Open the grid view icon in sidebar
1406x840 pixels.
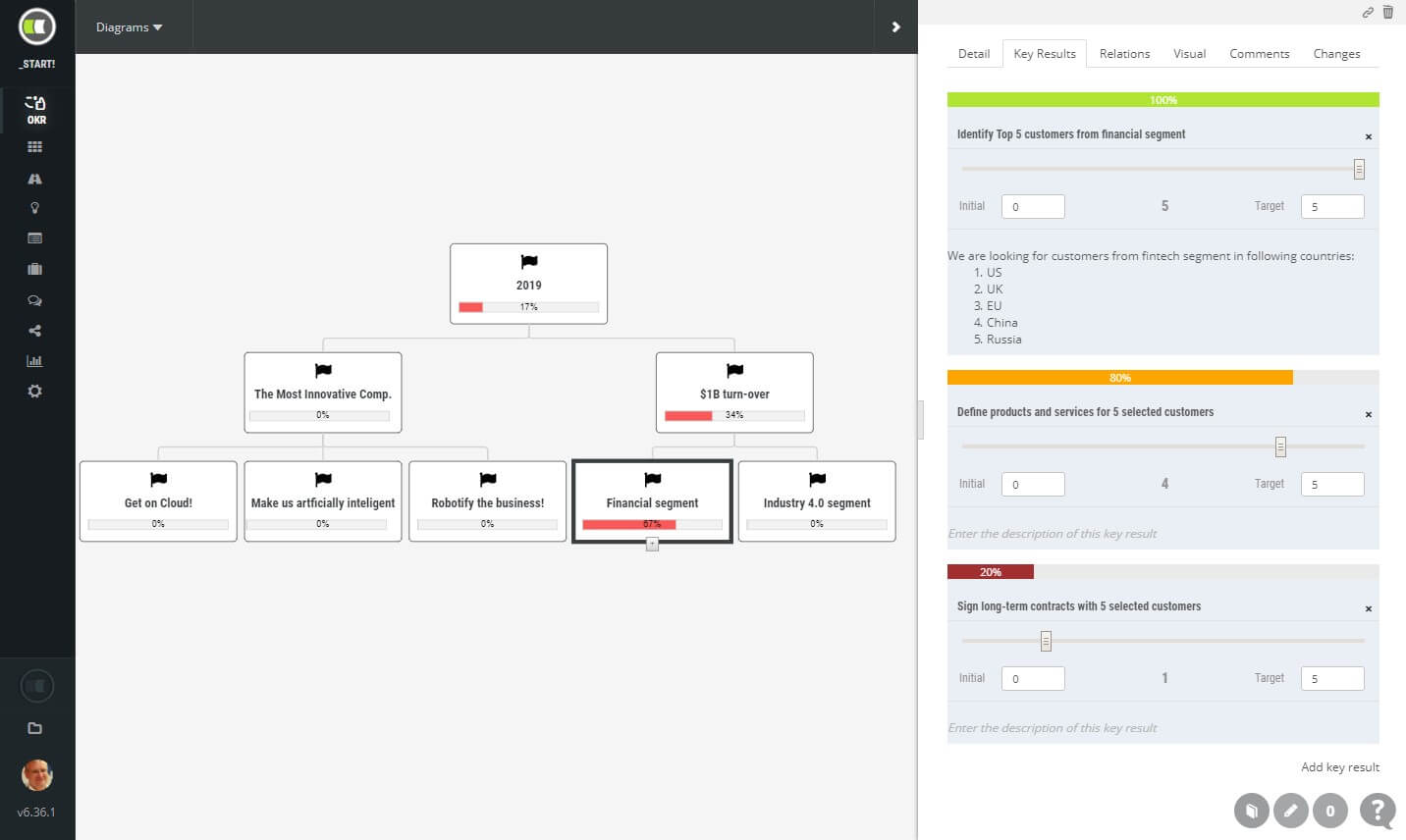click(35, 147)
